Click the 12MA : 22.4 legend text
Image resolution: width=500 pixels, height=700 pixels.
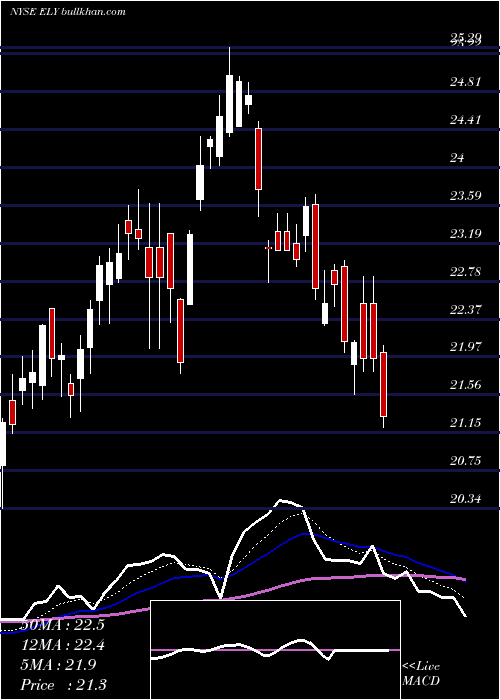62,645
